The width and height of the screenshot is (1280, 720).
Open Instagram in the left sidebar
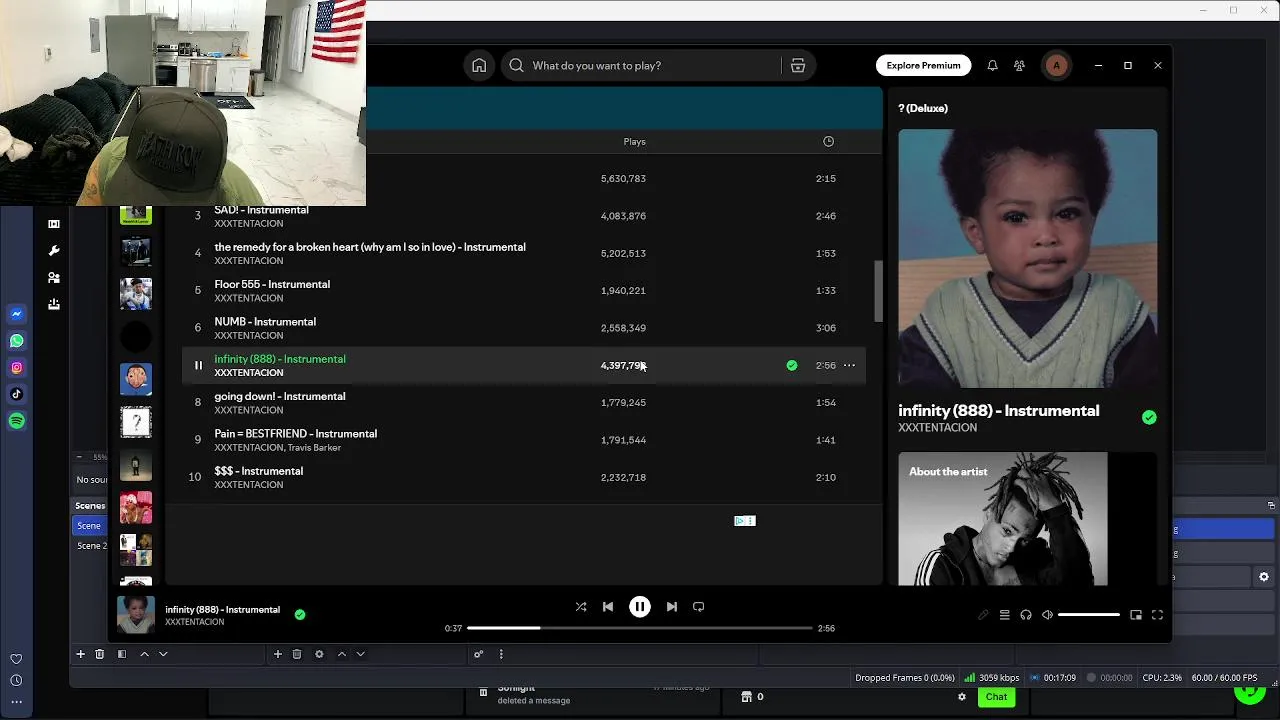[17, 368]
